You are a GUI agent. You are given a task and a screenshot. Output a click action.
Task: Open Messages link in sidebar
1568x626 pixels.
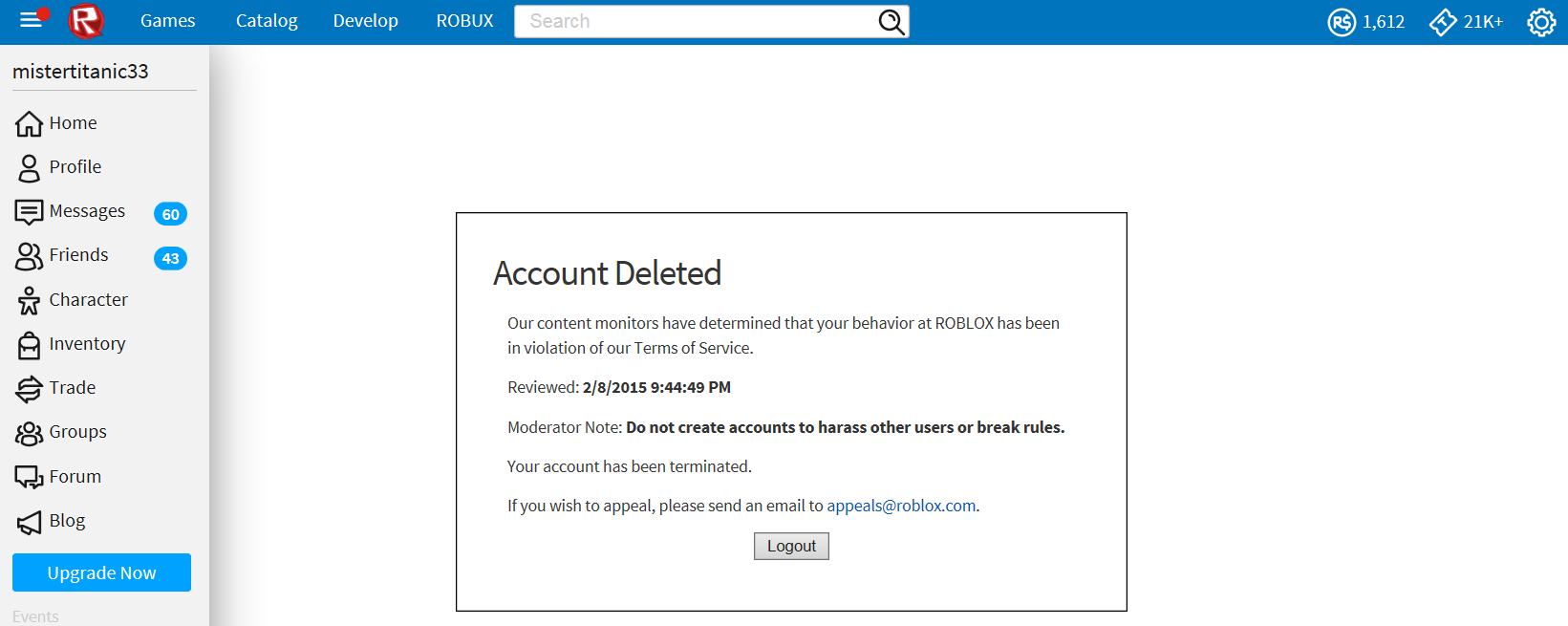pos(87,211)
